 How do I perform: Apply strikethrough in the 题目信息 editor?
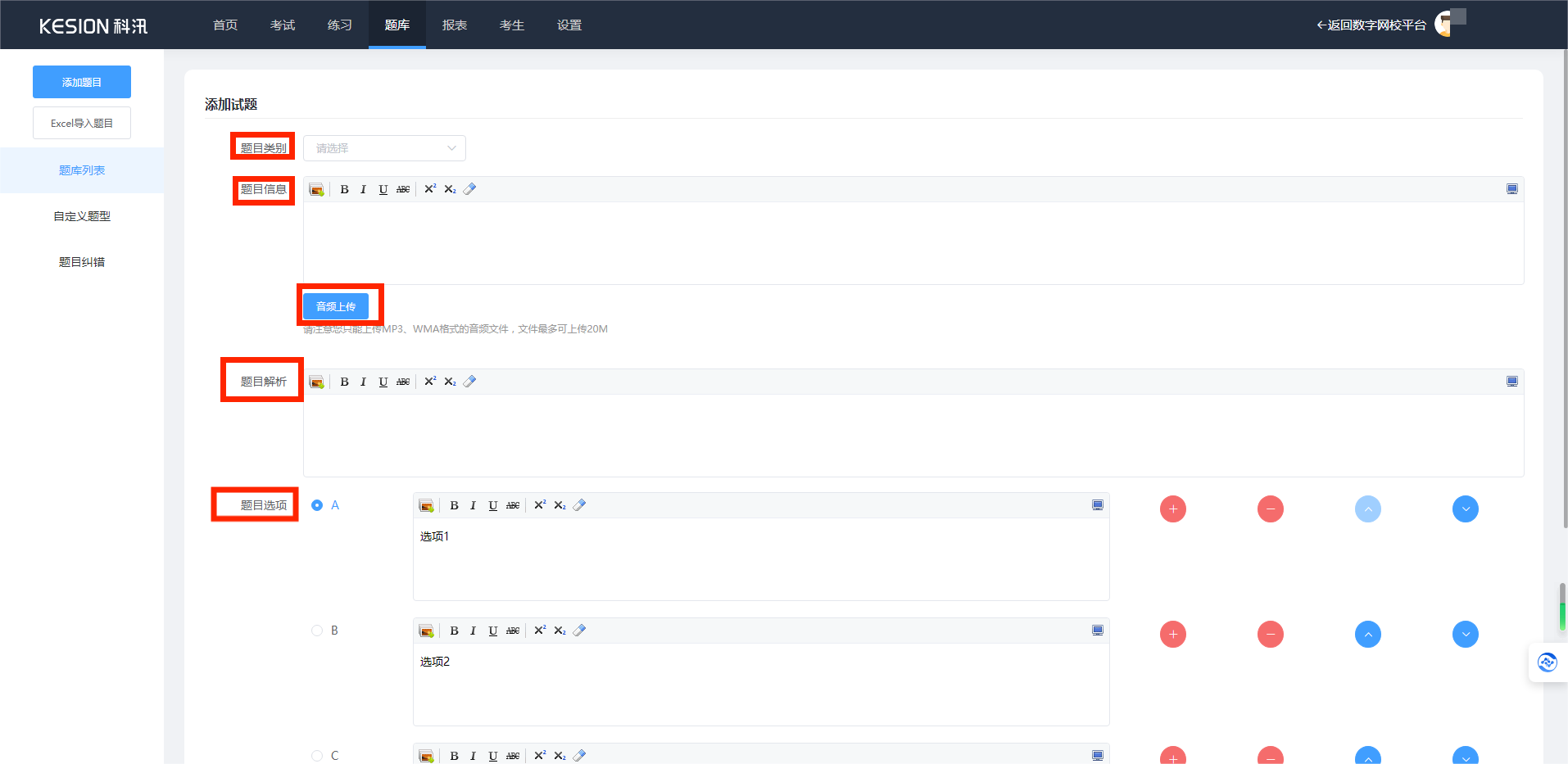pos(403,189)
